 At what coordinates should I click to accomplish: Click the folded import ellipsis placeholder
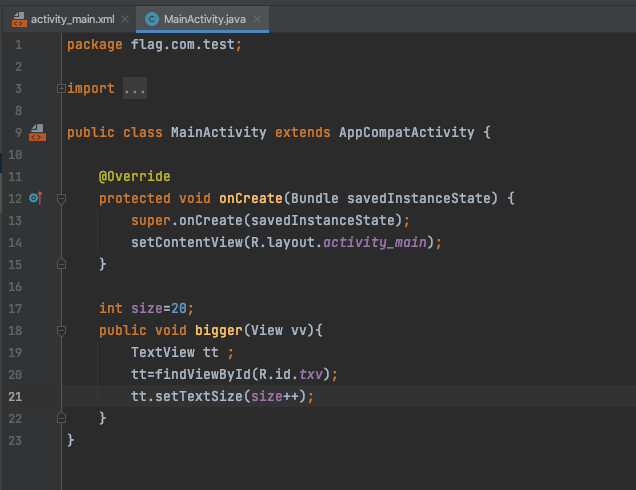[x=135, y=89]
